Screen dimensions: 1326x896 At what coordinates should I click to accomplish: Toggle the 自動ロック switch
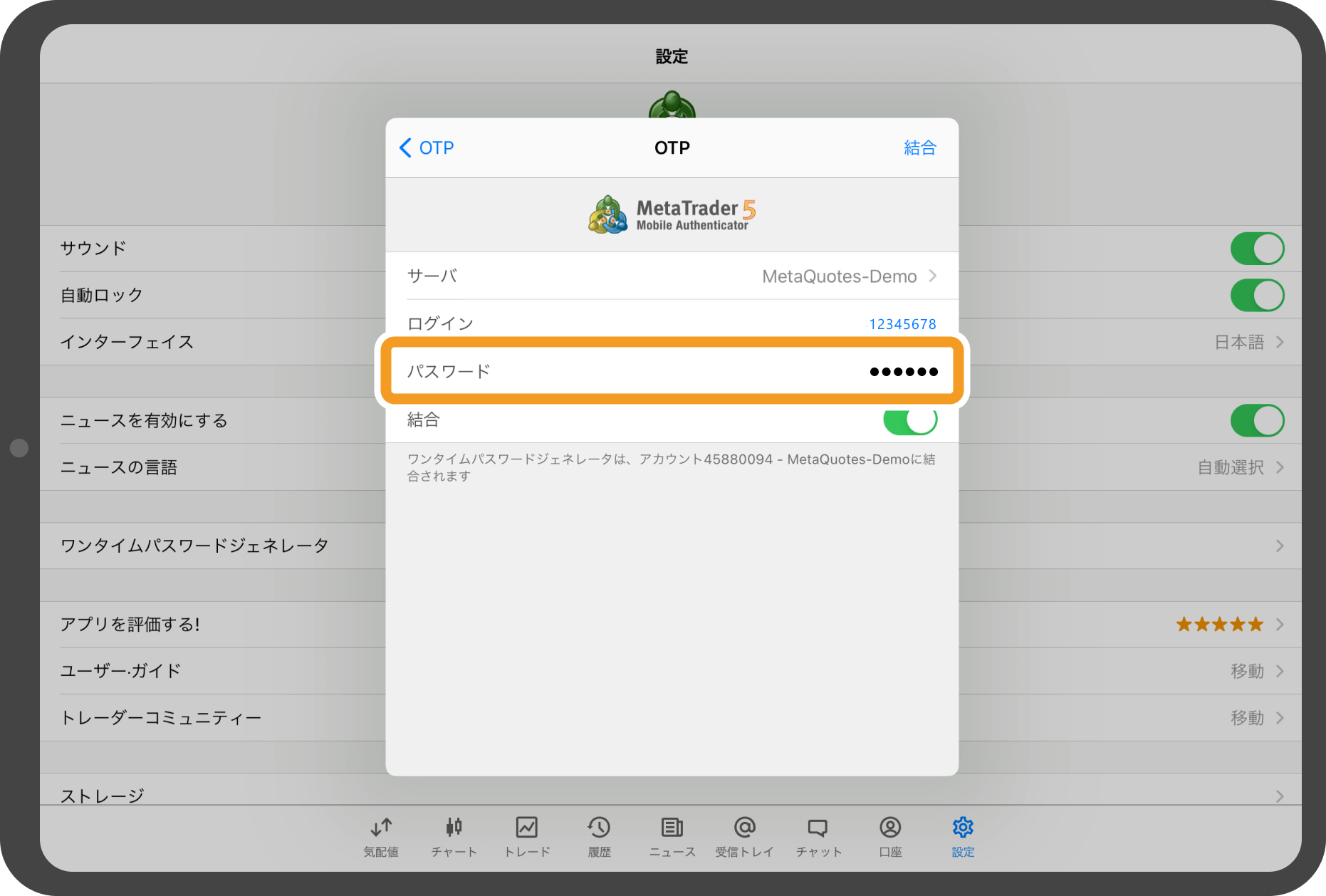pyautogui.click(x=1258, y=295)
